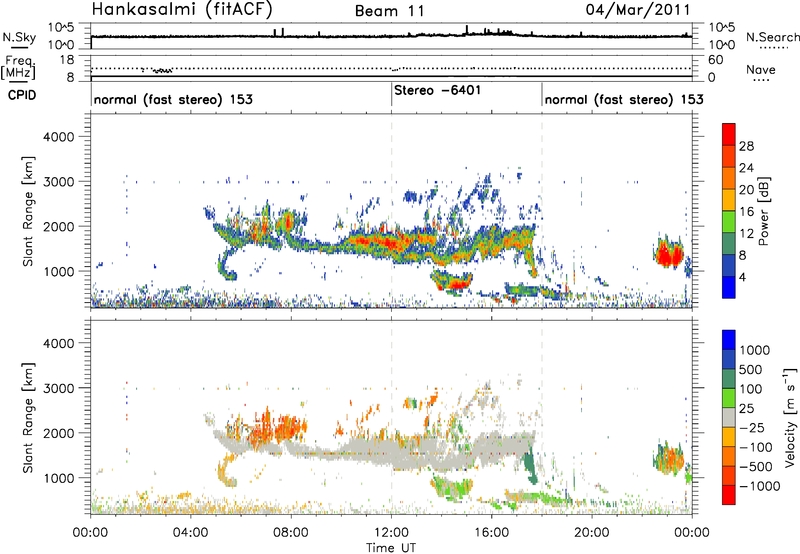This screenshot has width=800, height=554.
Task: Click the 'Nave' legend label
Action: click(761, 69)
